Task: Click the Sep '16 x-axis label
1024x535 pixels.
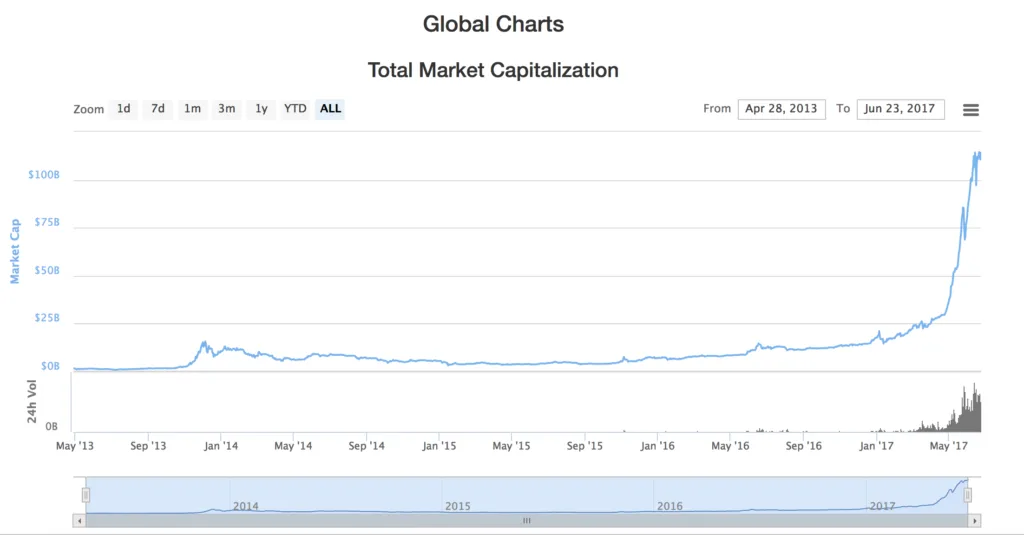Action: coord(803,446)
